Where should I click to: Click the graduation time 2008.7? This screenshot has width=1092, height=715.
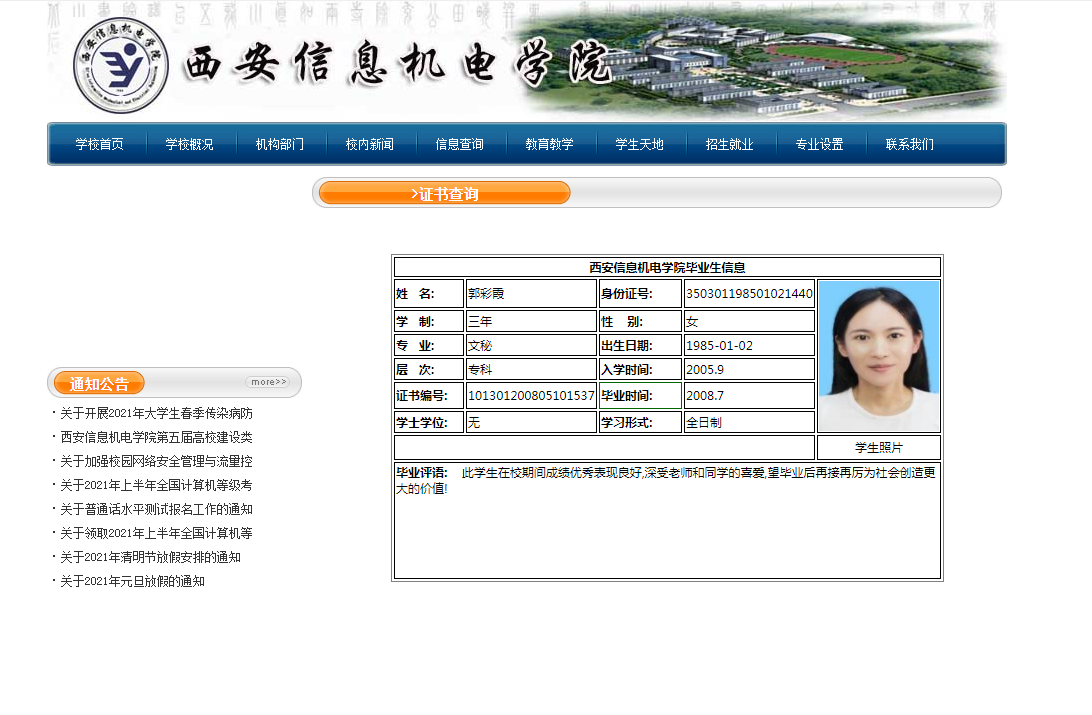pos(705,395)
